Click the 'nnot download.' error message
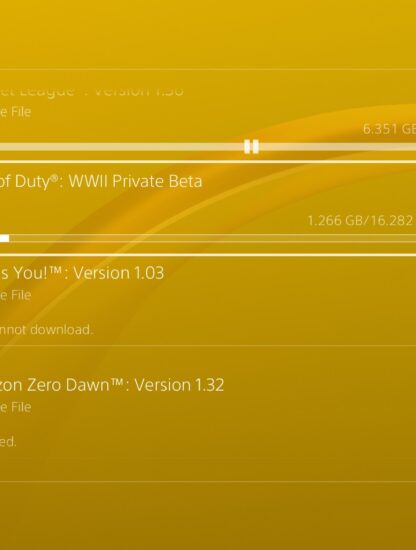The image size is (416, 550). tap(46, 330)
